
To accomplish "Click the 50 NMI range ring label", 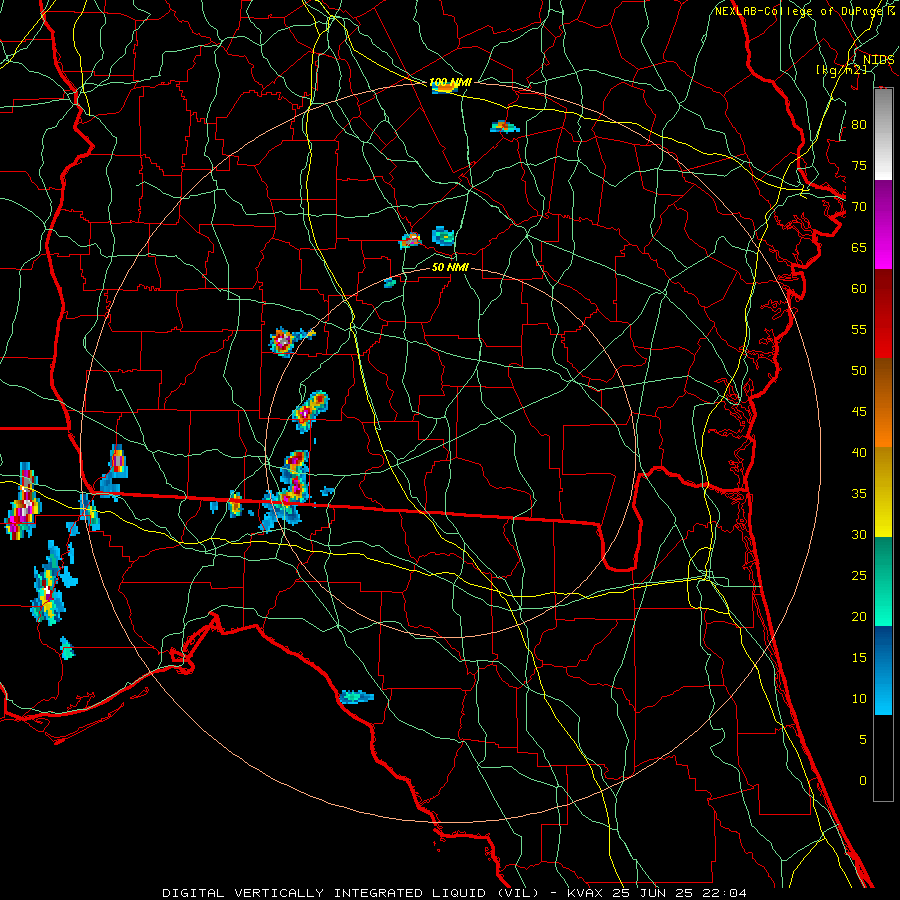I will (451, 267).
